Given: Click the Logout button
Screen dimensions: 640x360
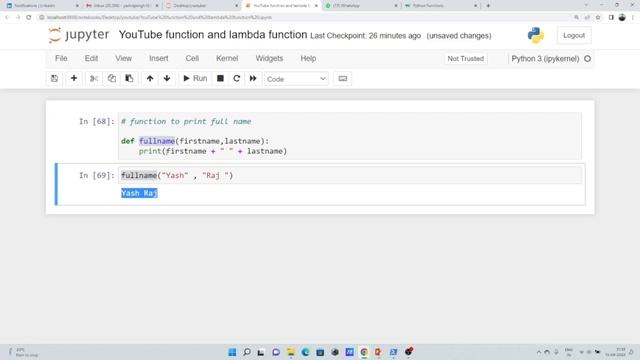Looking at the screenshot, I should point(574,36).
